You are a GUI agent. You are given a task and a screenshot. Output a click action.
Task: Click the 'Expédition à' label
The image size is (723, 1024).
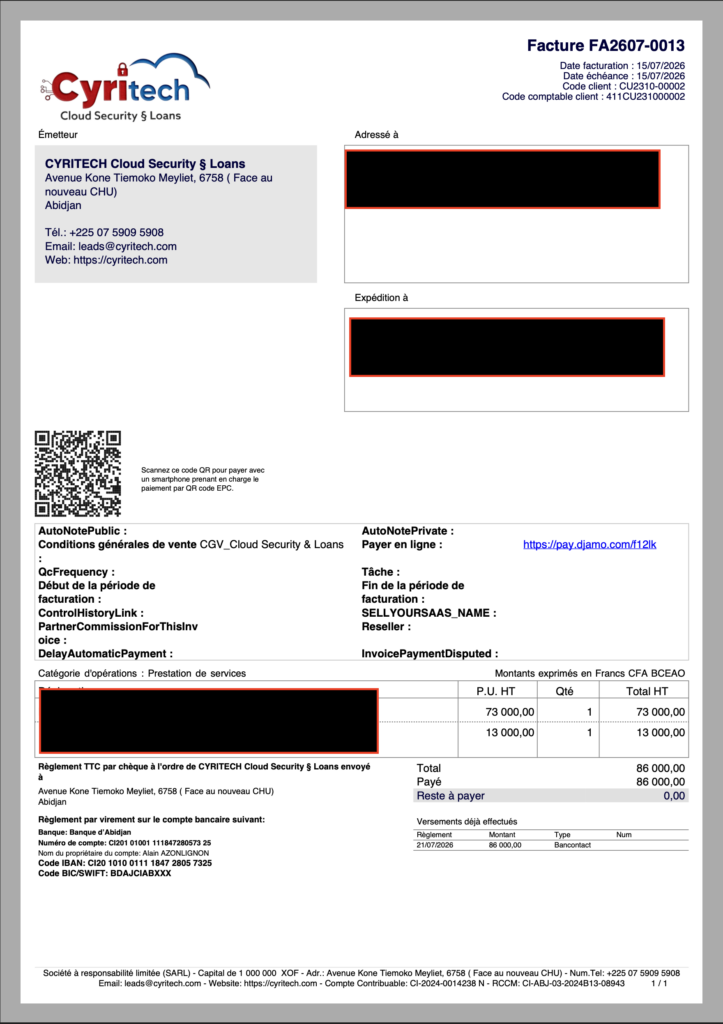[x=381, y=298]
